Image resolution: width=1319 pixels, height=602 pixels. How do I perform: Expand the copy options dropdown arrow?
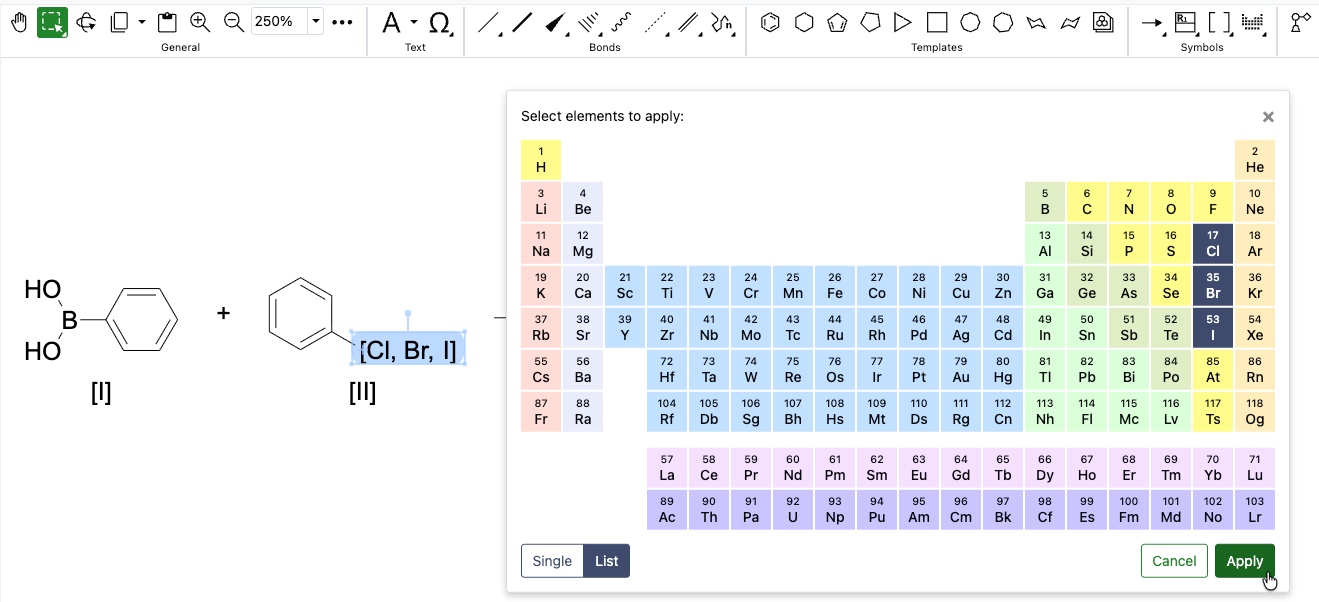click(x=142, y=22)
